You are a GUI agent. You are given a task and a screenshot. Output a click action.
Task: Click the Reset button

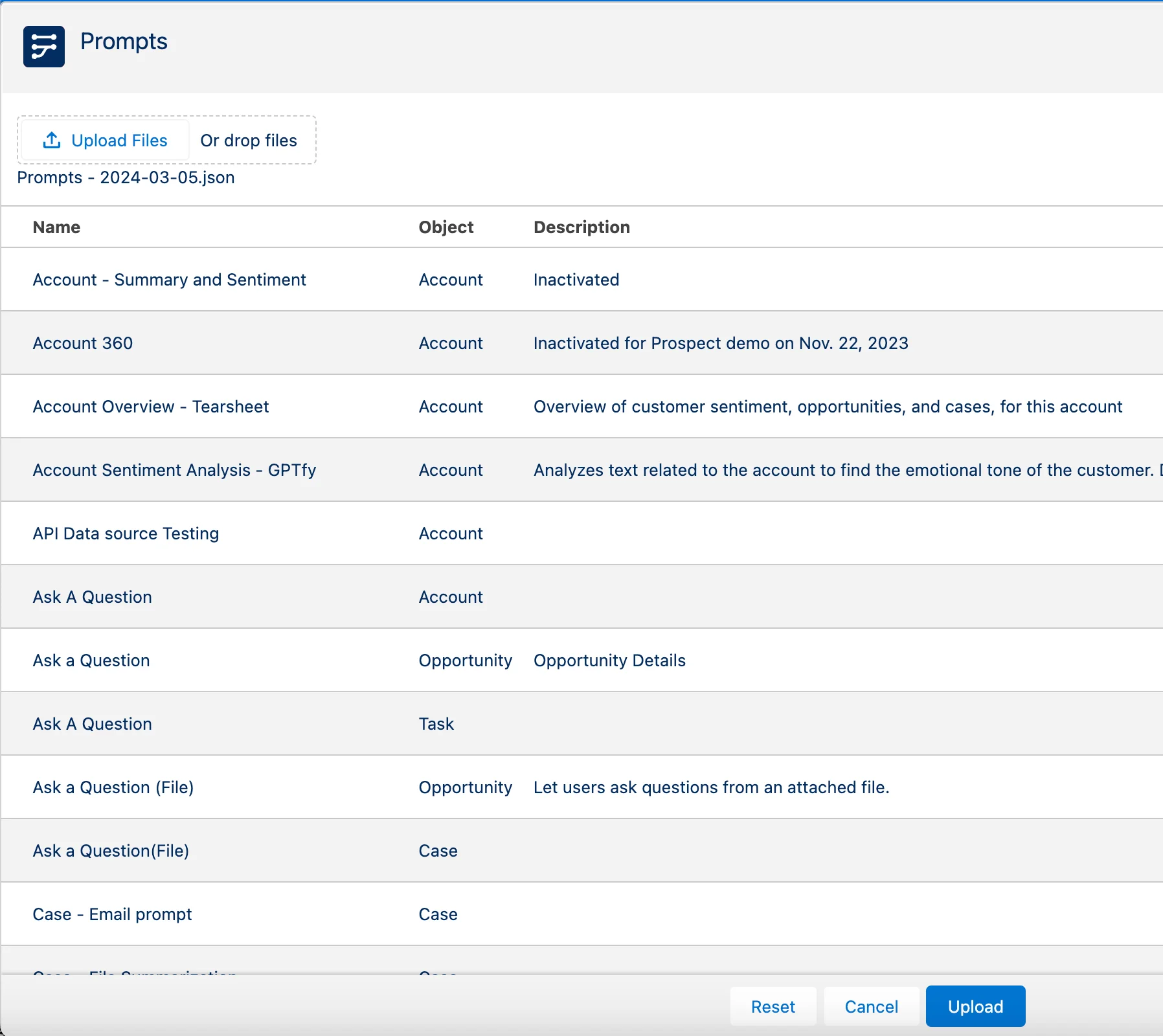[773, 1006]
